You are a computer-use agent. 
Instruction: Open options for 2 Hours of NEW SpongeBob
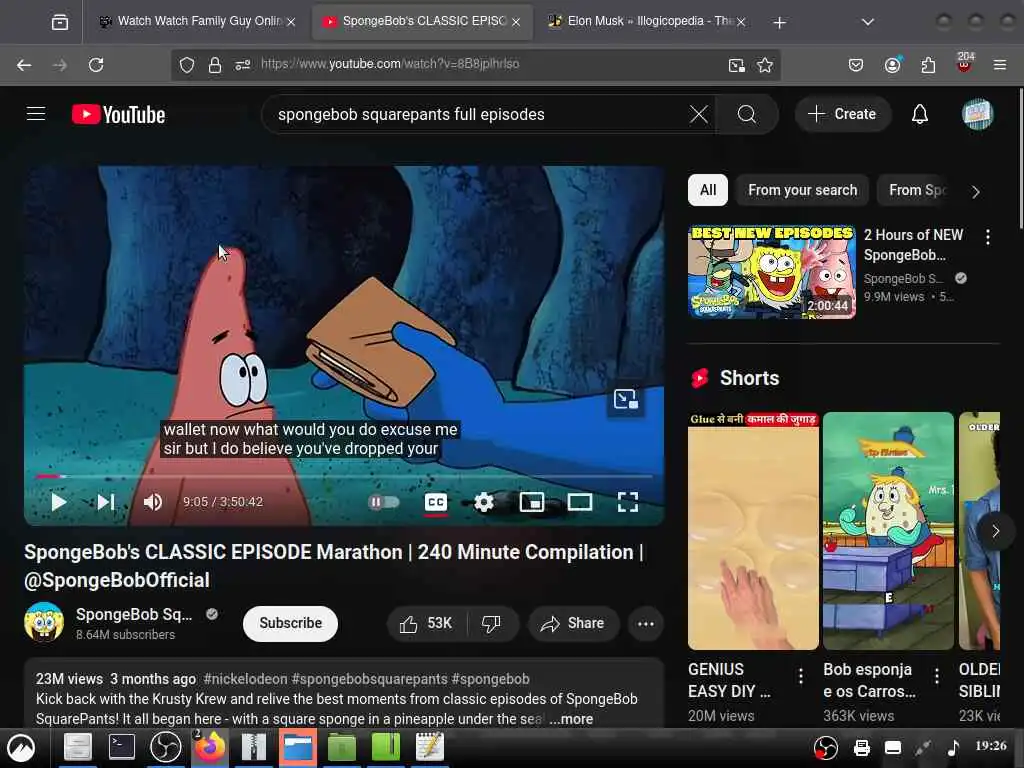[x=987, y=237]
